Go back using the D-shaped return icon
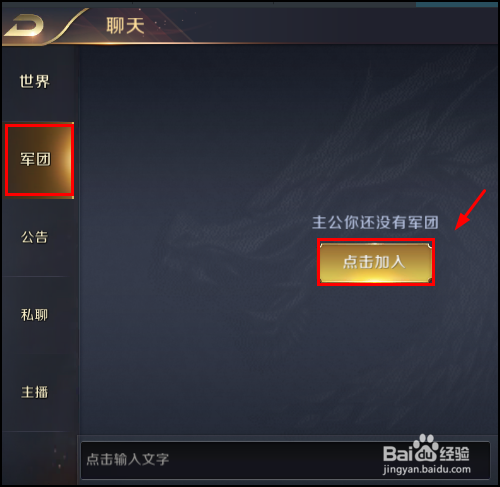Image resolution: width=500 pixels, height=487 pixels. tap(25, 26)
